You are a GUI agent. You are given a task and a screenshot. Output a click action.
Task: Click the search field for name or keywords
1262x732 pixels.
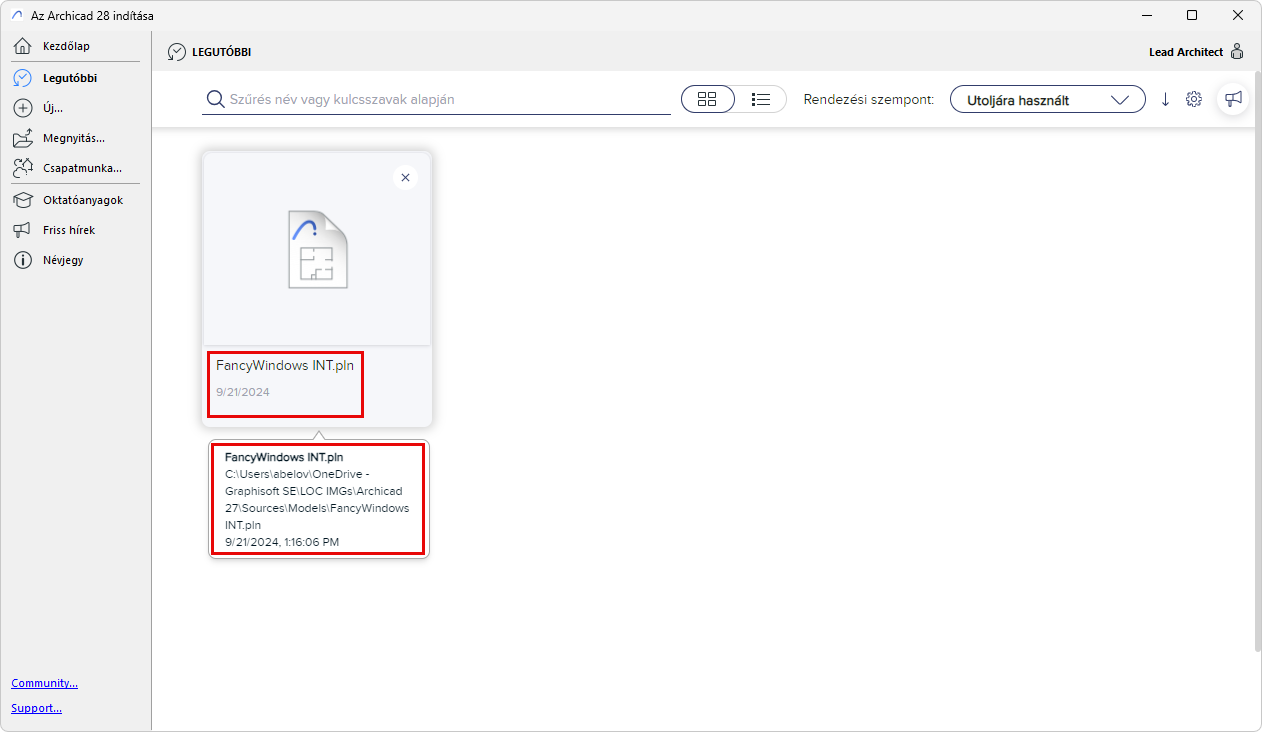[x=436, y=99]
